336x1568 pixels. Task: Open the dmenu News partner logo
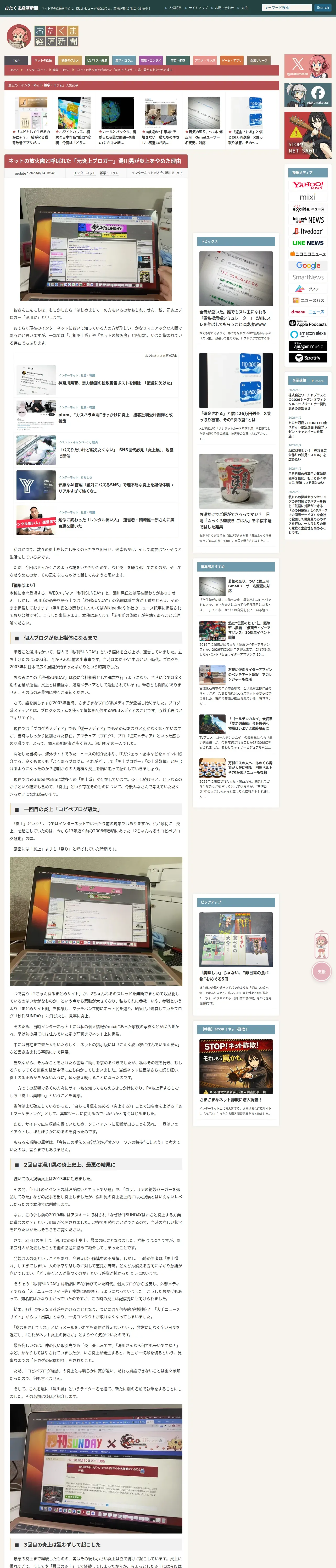pyautogui.click(x=308, y=312)
